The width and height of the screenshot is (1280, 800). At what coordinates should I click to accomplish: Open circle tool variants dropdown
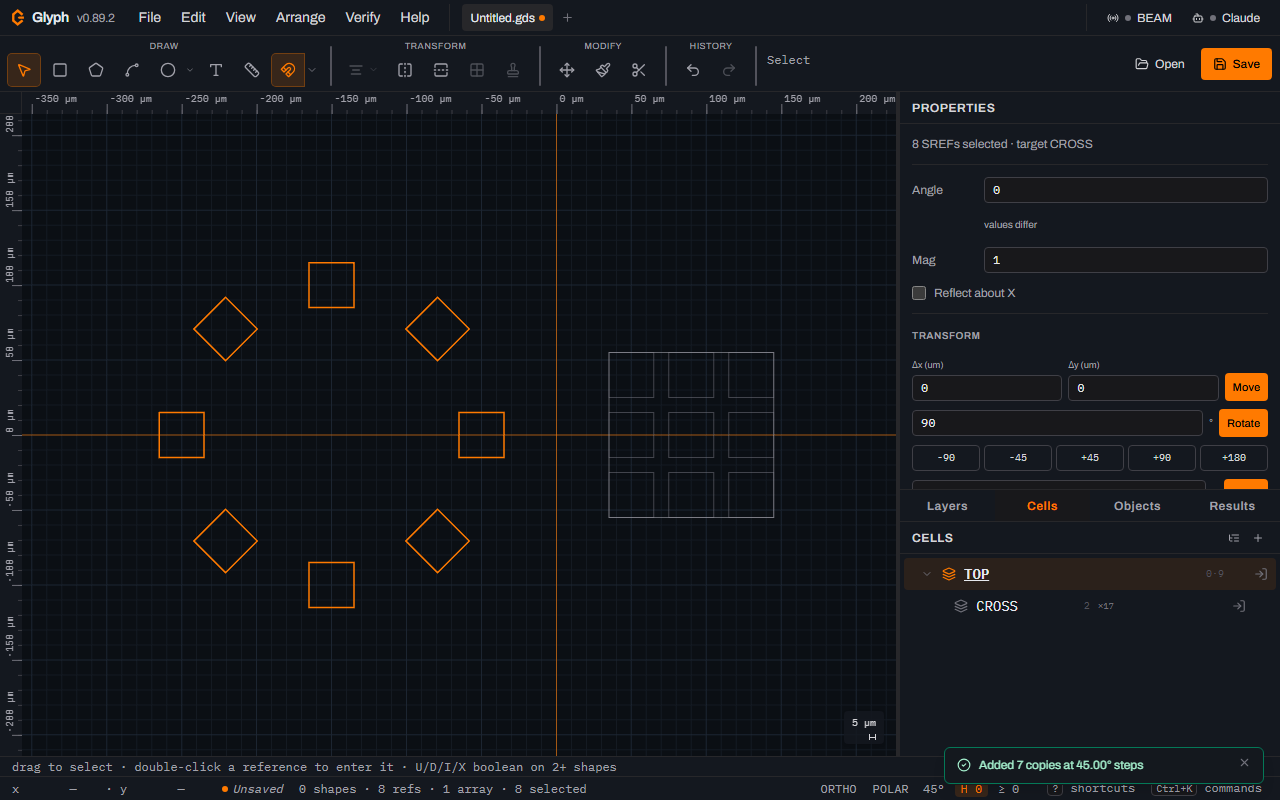pyautogui.click(x=190, y=70)
